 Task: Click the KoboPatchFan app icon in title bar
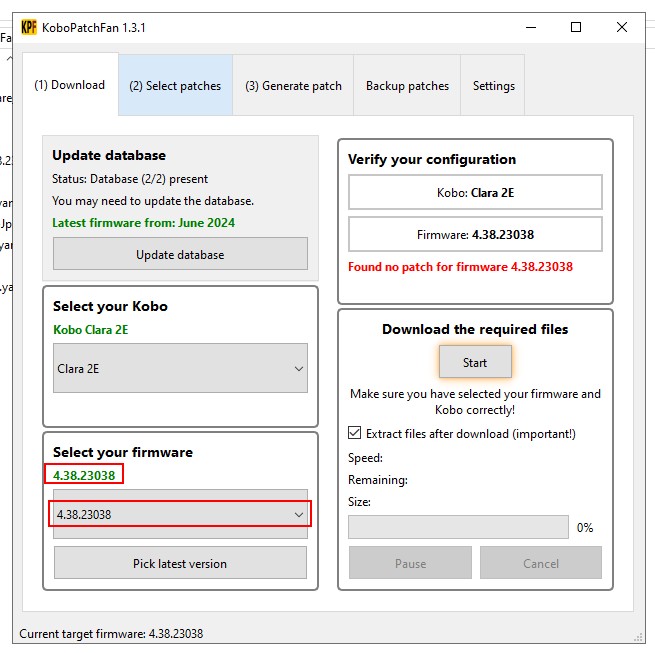click(x=29, y=28)
